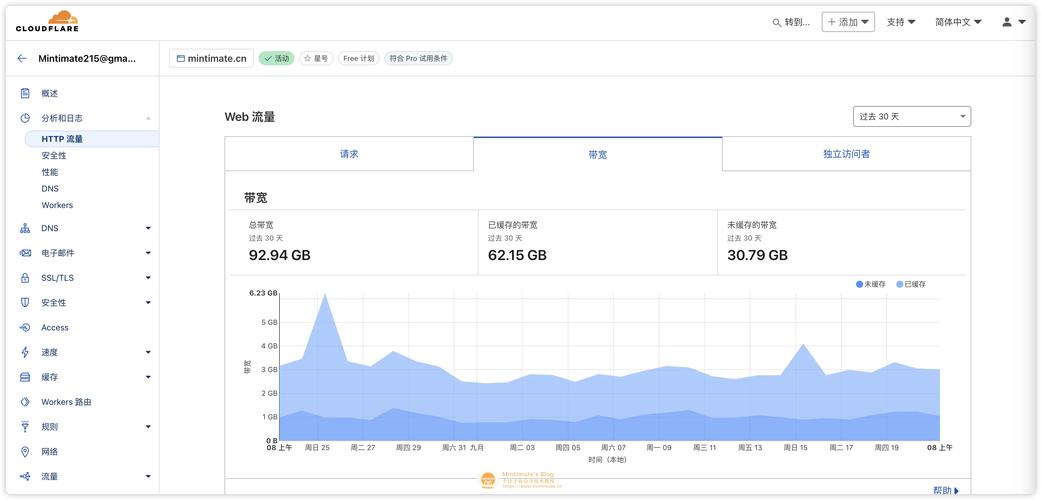Click the 6.23 GB axis label
The width and height of the screenshot is (1041, 500).
(x=263, y=293)
